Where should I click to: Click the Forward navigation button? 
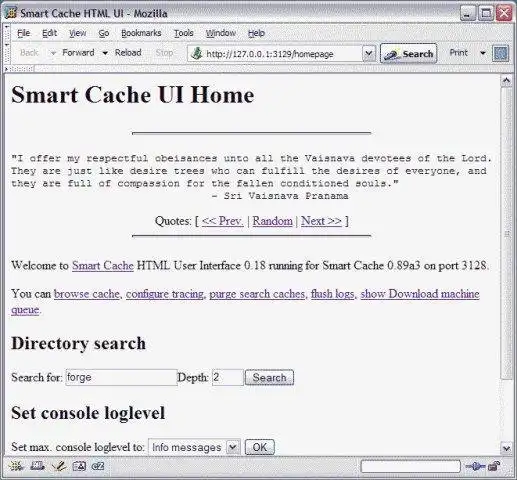pyautogui.click(x=78, y=53)
